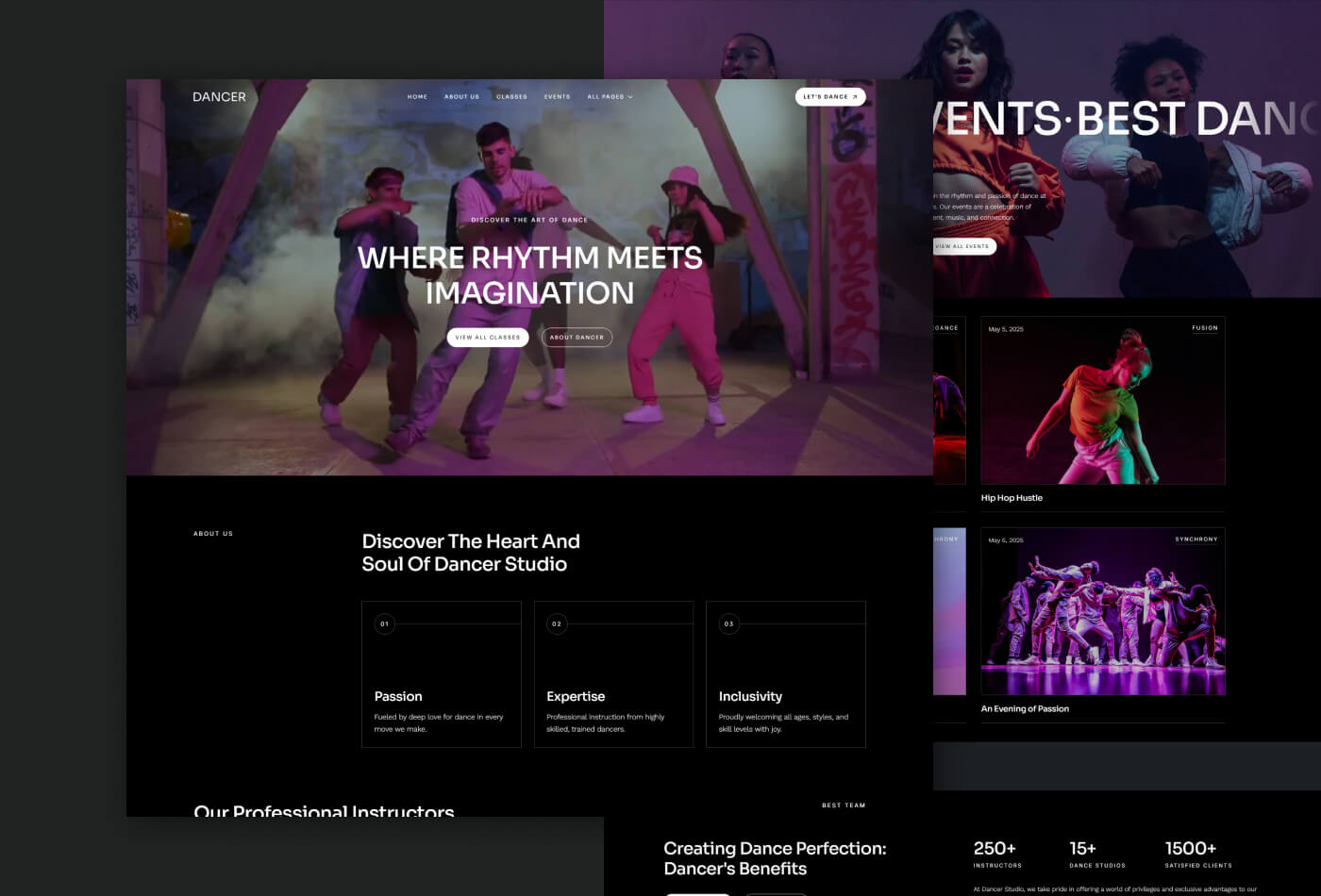Click text 'Proudly welcoming all ages, styles'
The width and height of the screenshot is (1321, 896).
783,722
